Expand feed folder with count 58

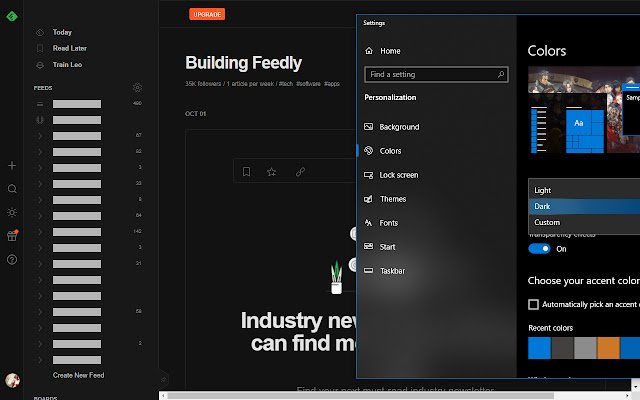tap(40, 311)
